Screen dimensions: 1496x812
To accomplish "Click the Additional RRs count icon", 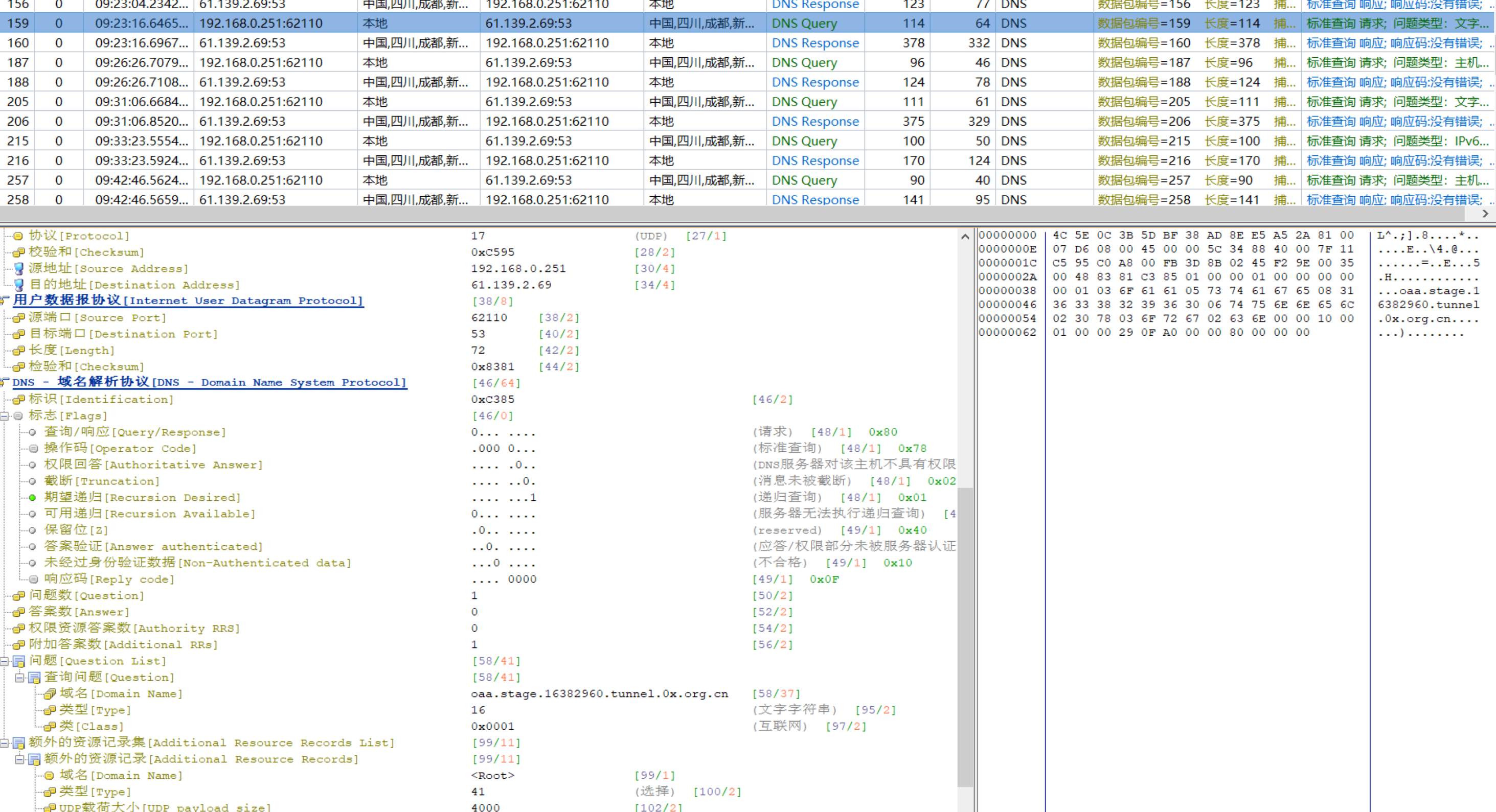I will pos(18,644).
